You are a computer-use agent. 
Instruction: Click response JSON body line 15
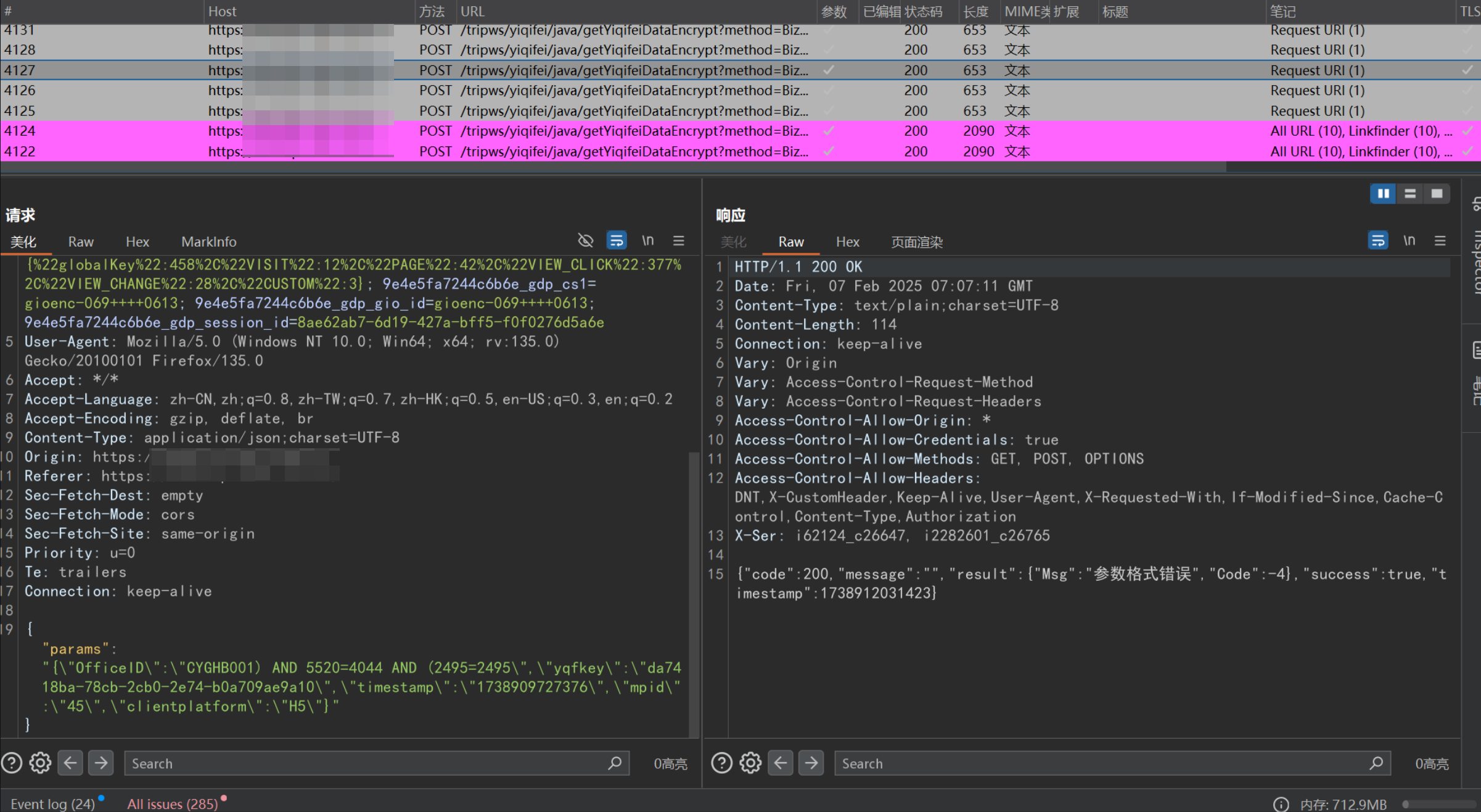point(1091,584)
